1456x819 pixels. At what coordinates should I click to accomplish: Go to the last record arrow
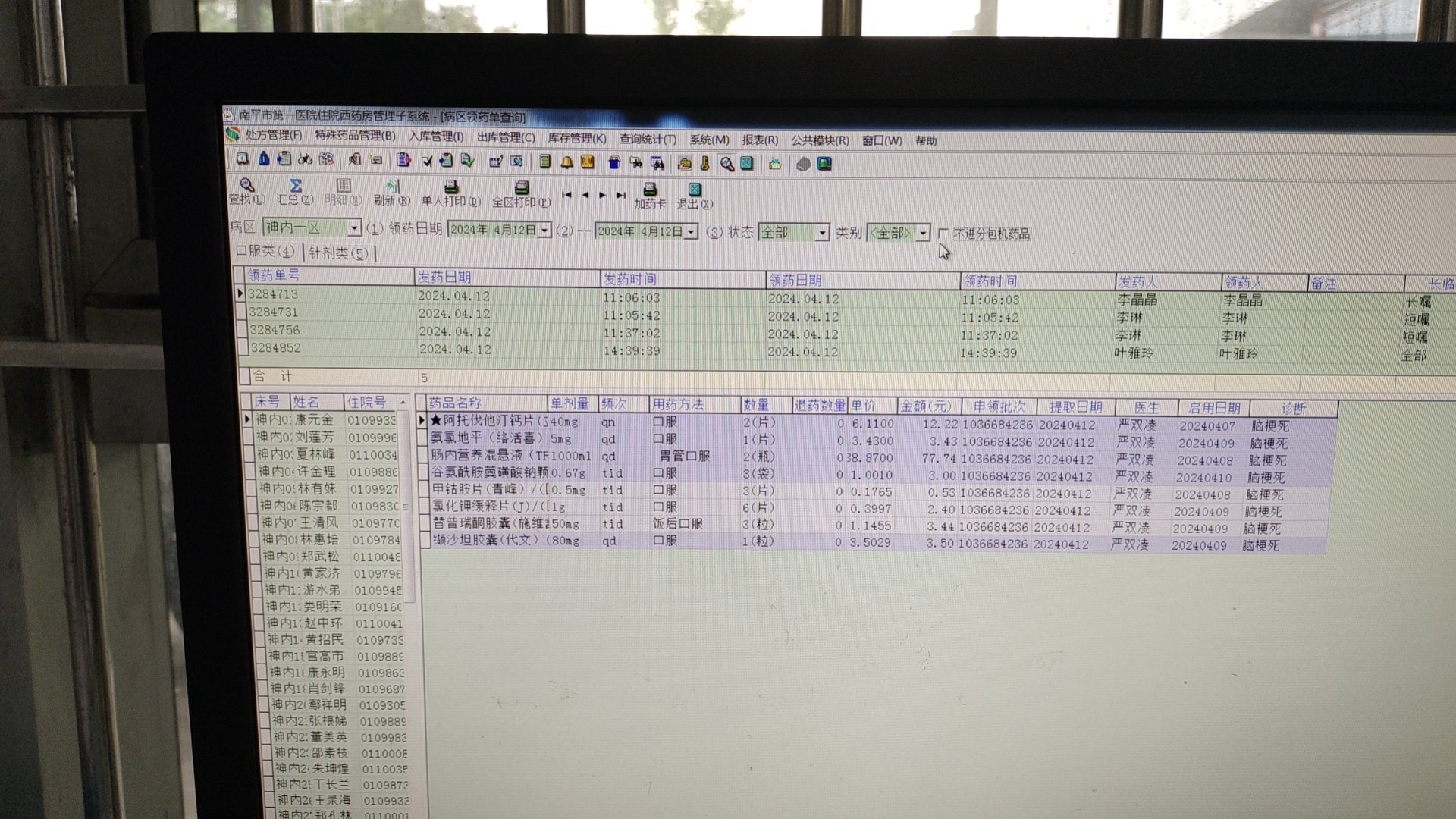click(620, 196)
